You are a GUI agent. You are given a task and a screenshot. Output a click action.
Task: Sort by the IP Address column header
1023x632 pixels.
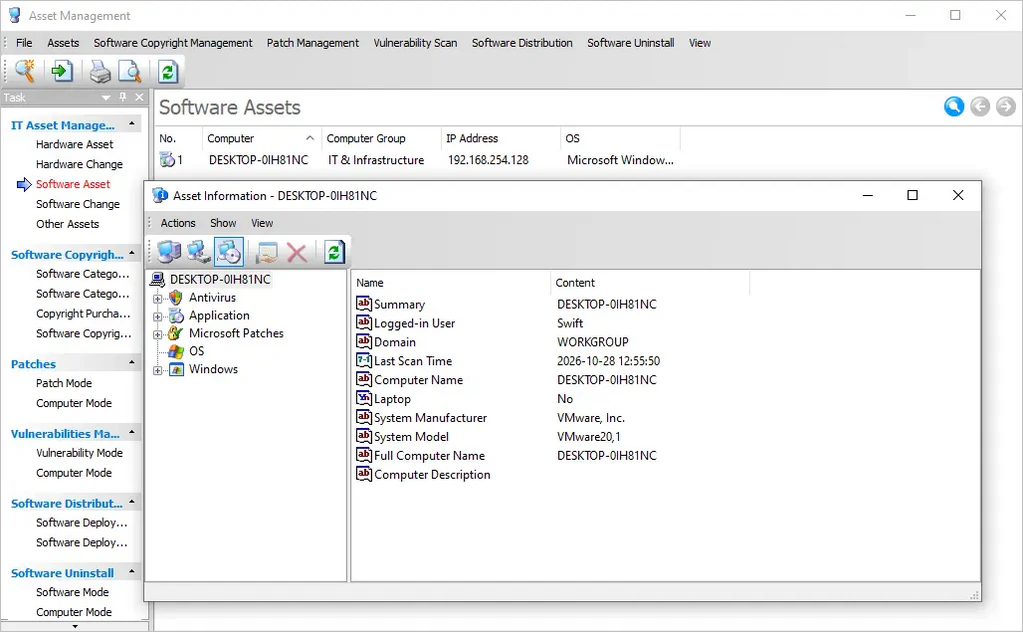(500, 138)
